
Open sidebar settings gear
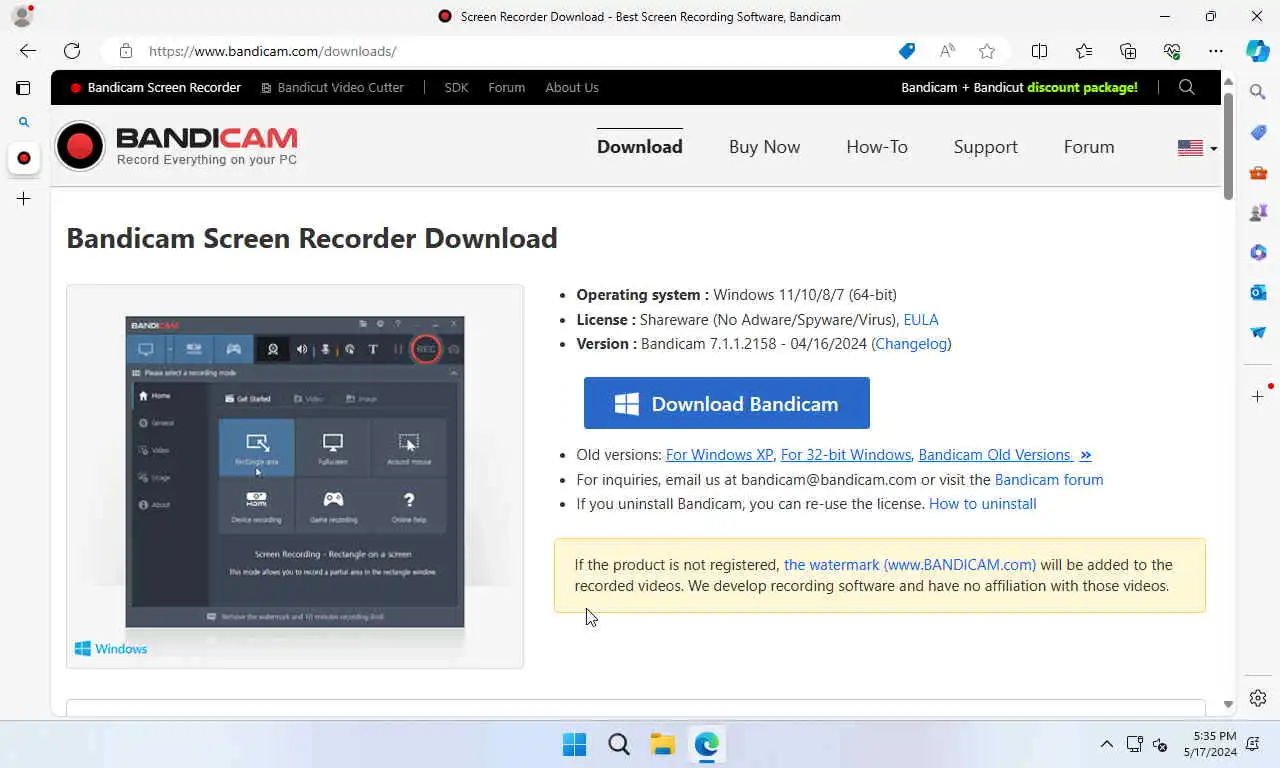coord(1258,698)
